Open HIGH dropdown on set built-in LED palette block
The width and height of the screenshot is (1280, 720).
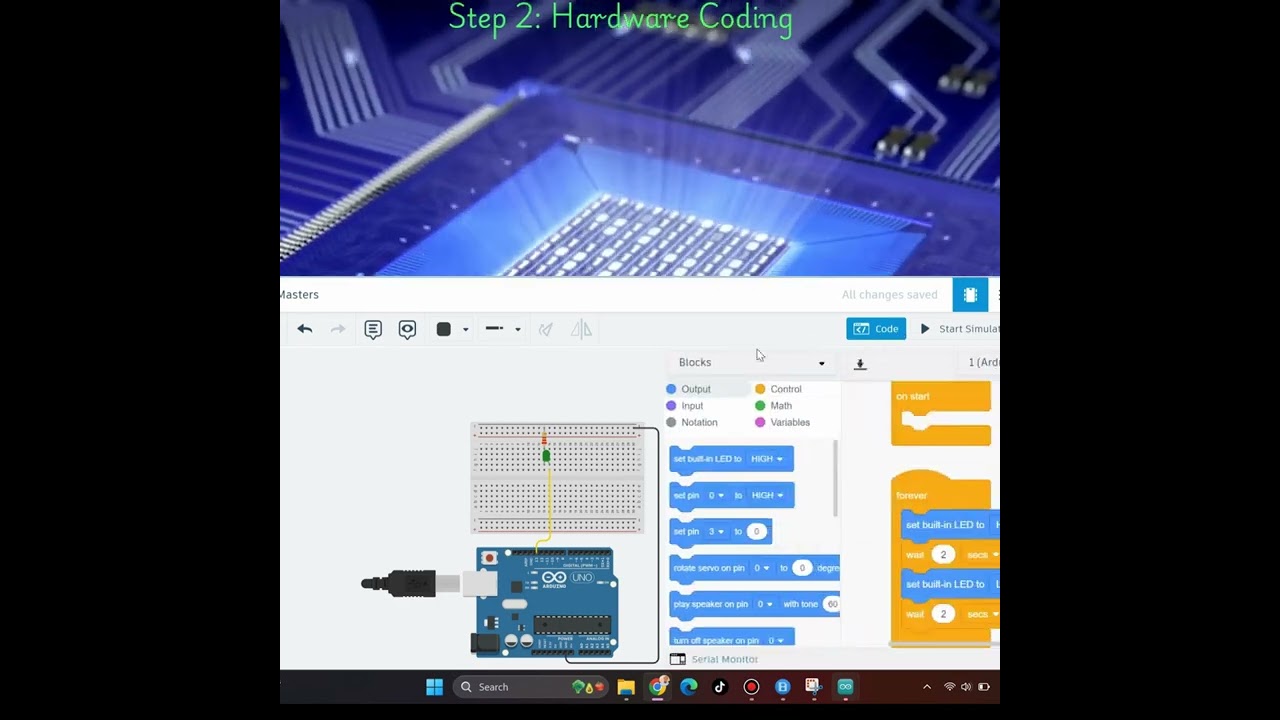click(767, 459)
